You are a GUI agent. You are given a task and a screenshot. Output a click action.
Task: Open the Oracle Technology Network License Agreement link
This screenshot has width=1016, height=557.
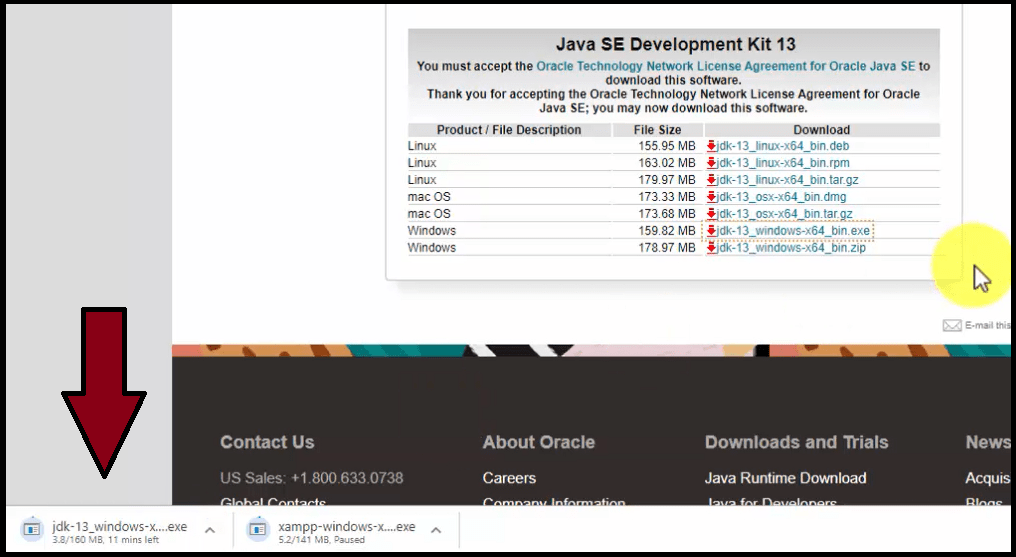726,66
